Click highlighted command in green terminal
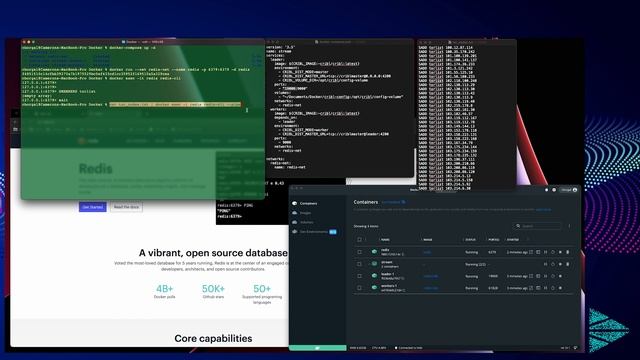 click(x=175, y=104)
